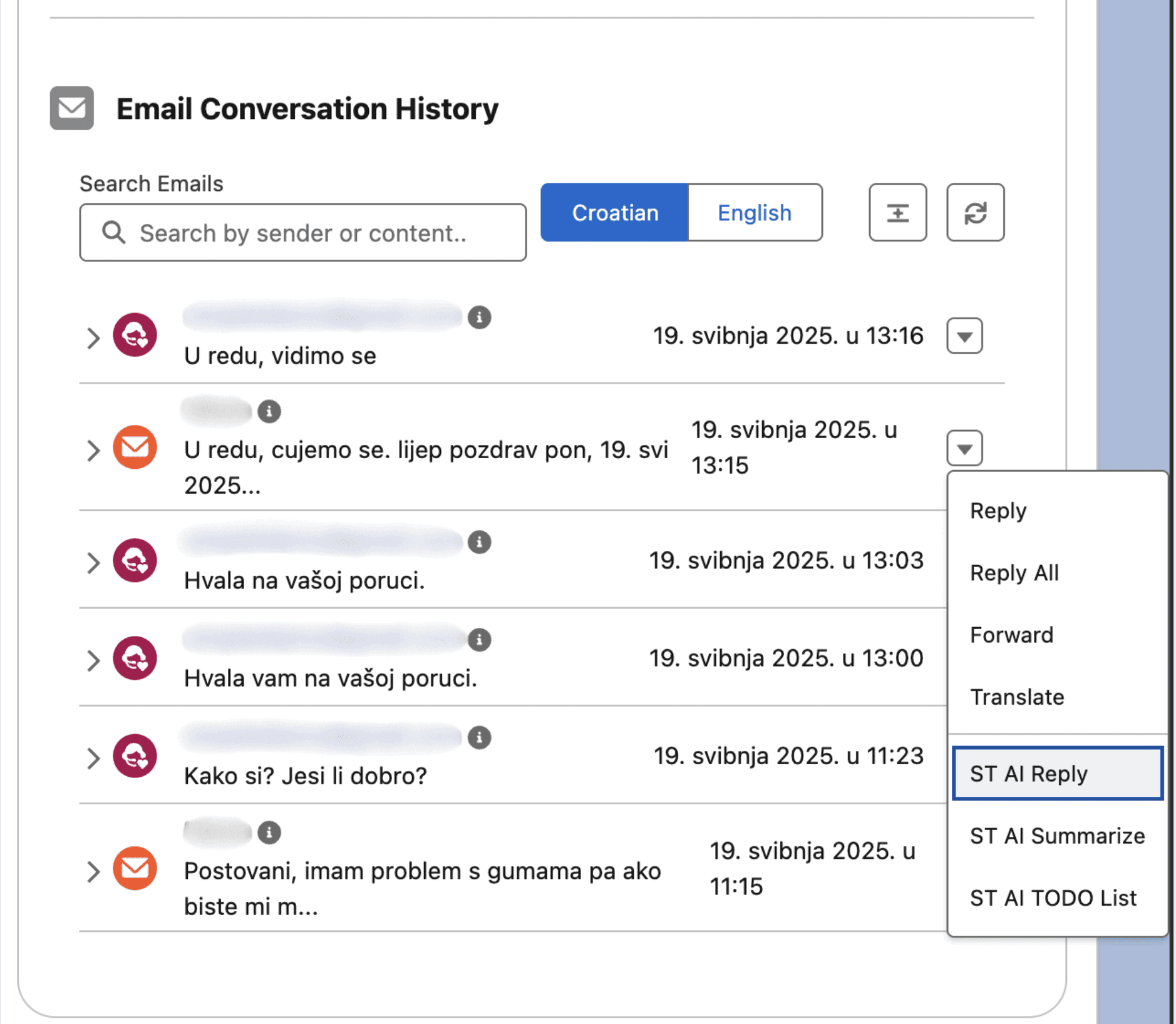Image resolution: width=1176 pixels, height=1024 pixels.
Task: Click the refresh emails icon
Action: 974,213
